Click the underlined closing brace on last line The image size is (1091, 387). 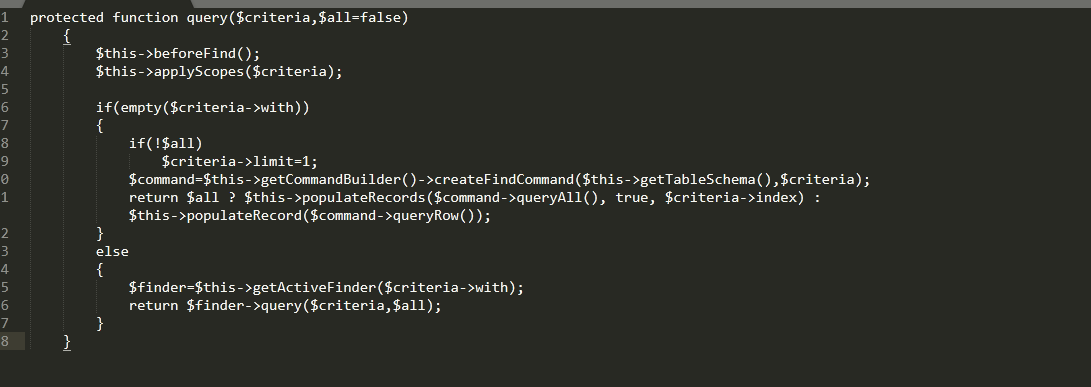[67, 341]
